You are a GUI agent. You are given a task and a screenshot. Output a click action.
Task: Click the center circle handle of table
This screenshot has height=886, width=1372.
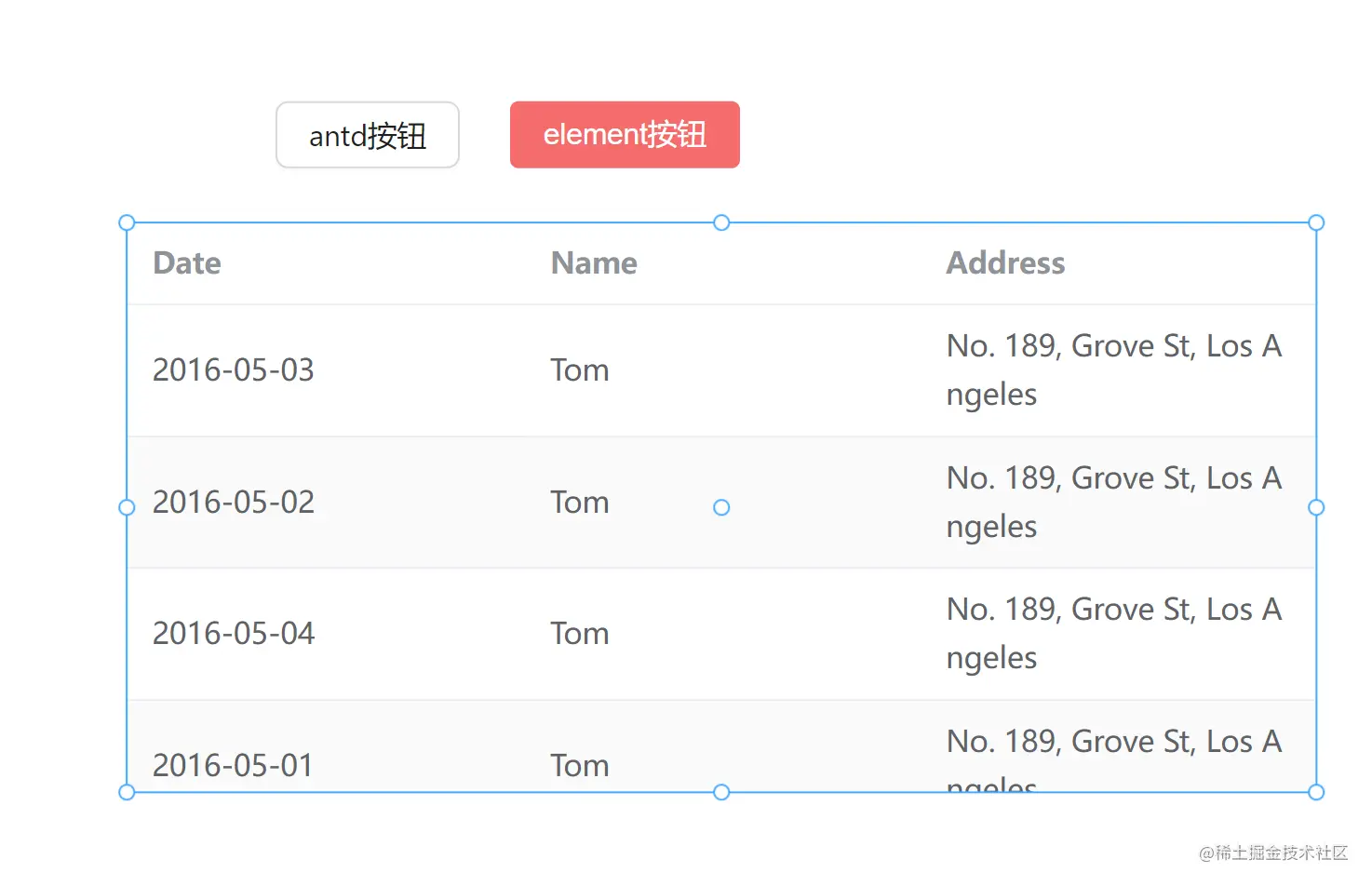[x=721, y=507]
